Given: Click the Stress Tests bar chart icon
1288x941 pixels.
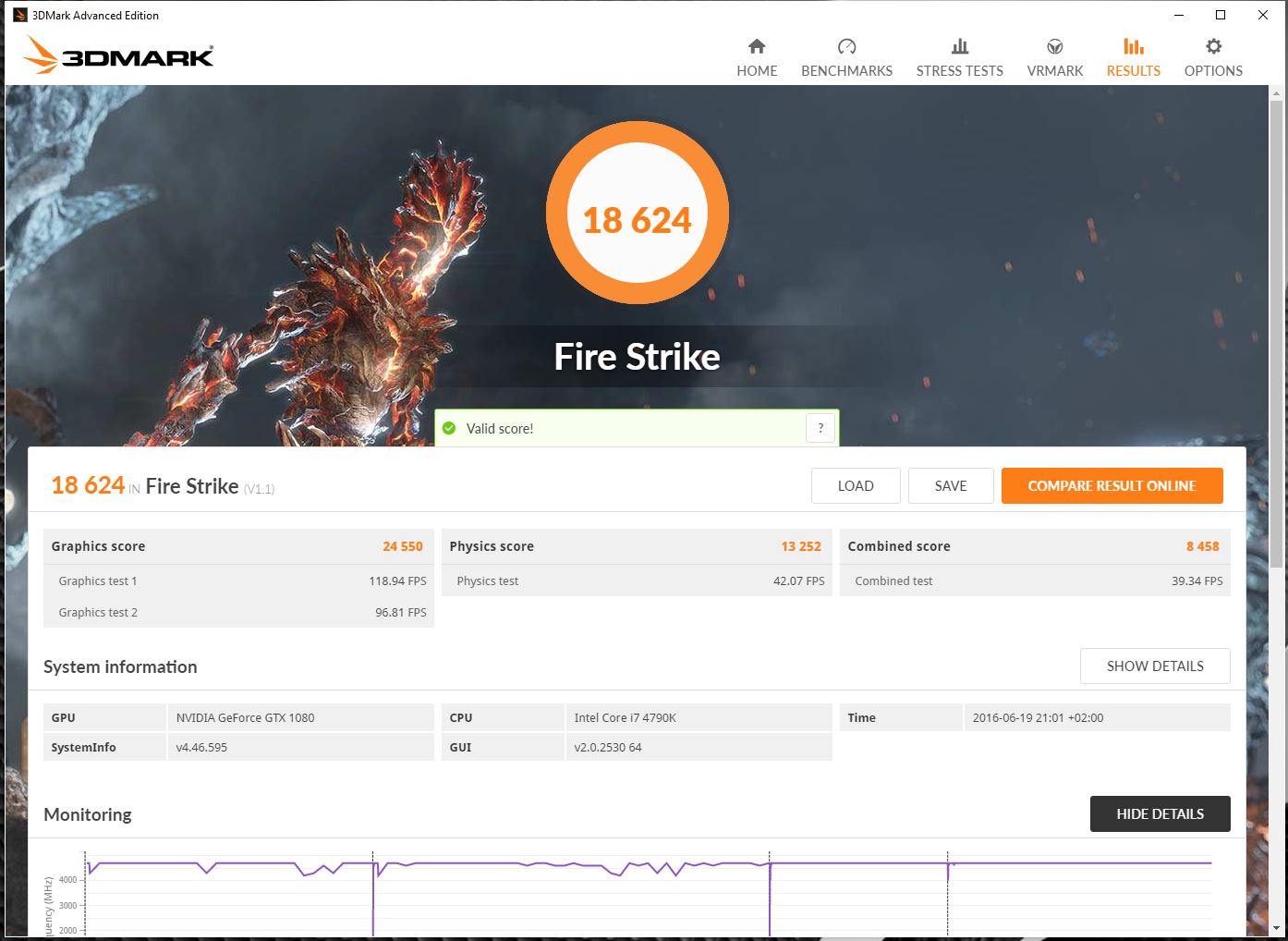Looking at the screenshot, I should (x=960, y=46).
